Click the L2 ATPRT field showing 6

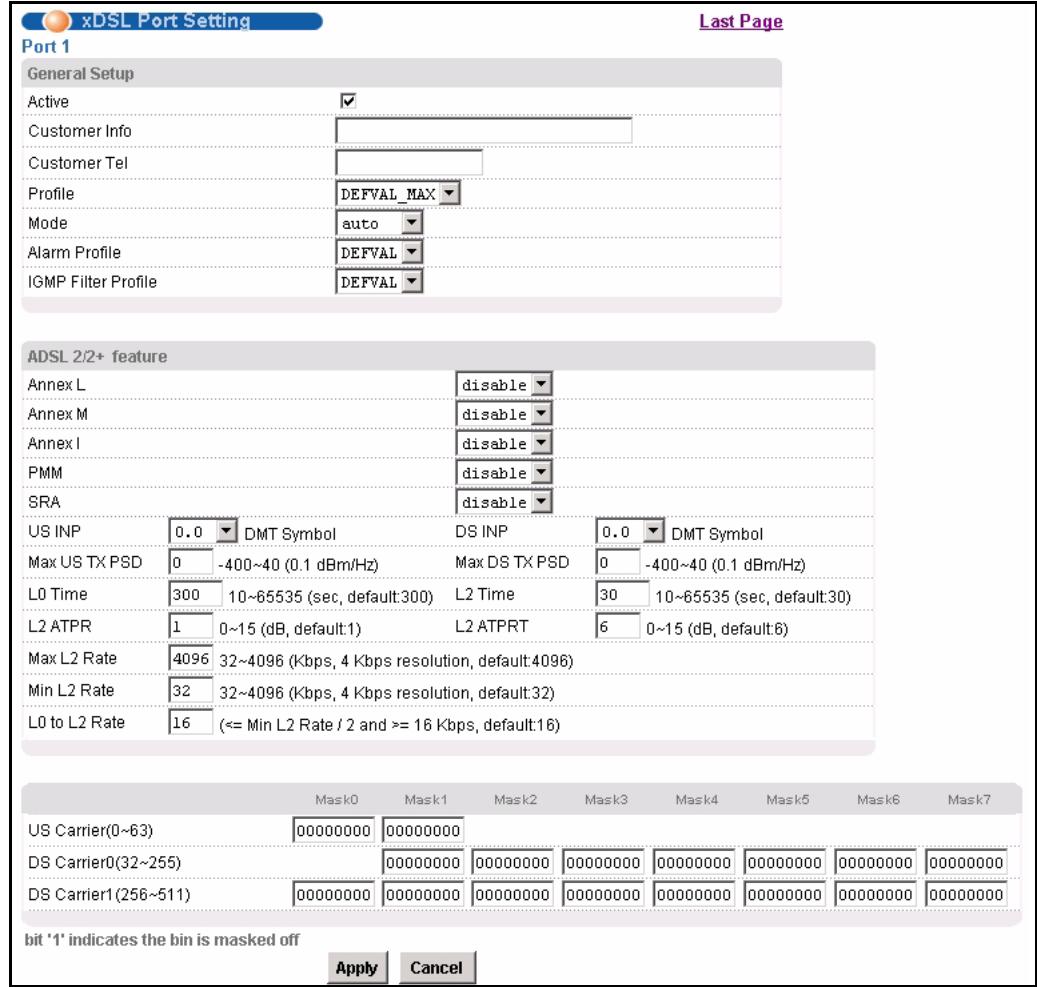[x=618, y=626]
